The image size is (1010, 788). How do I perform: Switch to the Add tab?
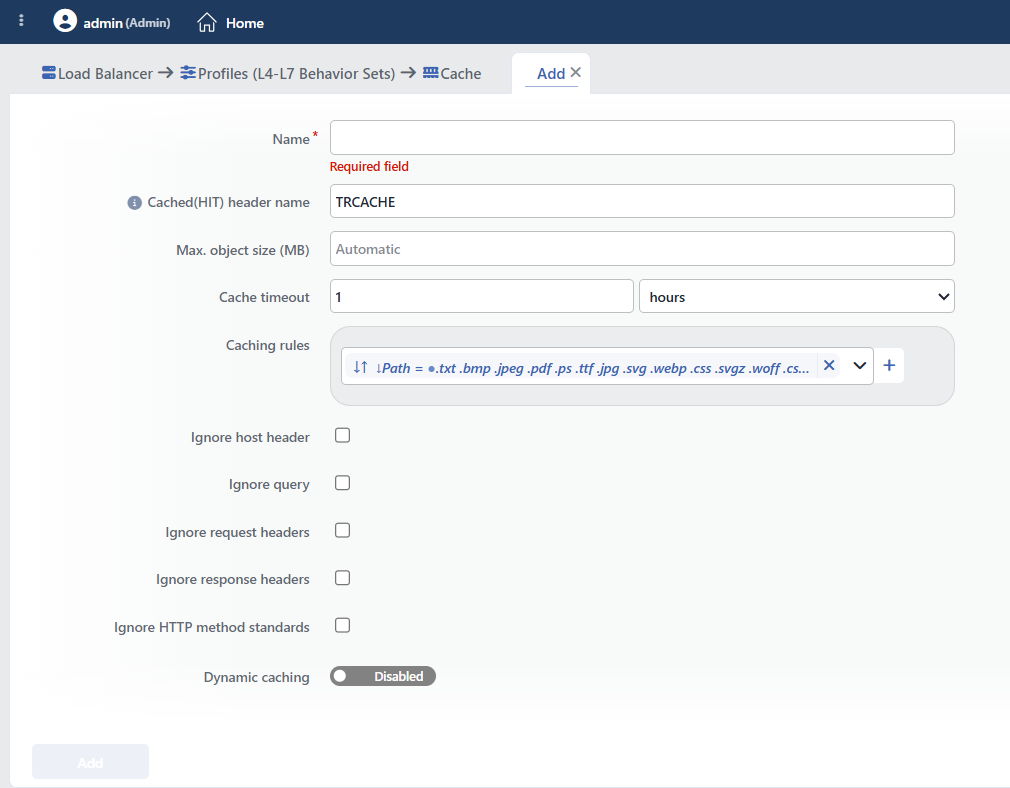[x=551, y=73]
